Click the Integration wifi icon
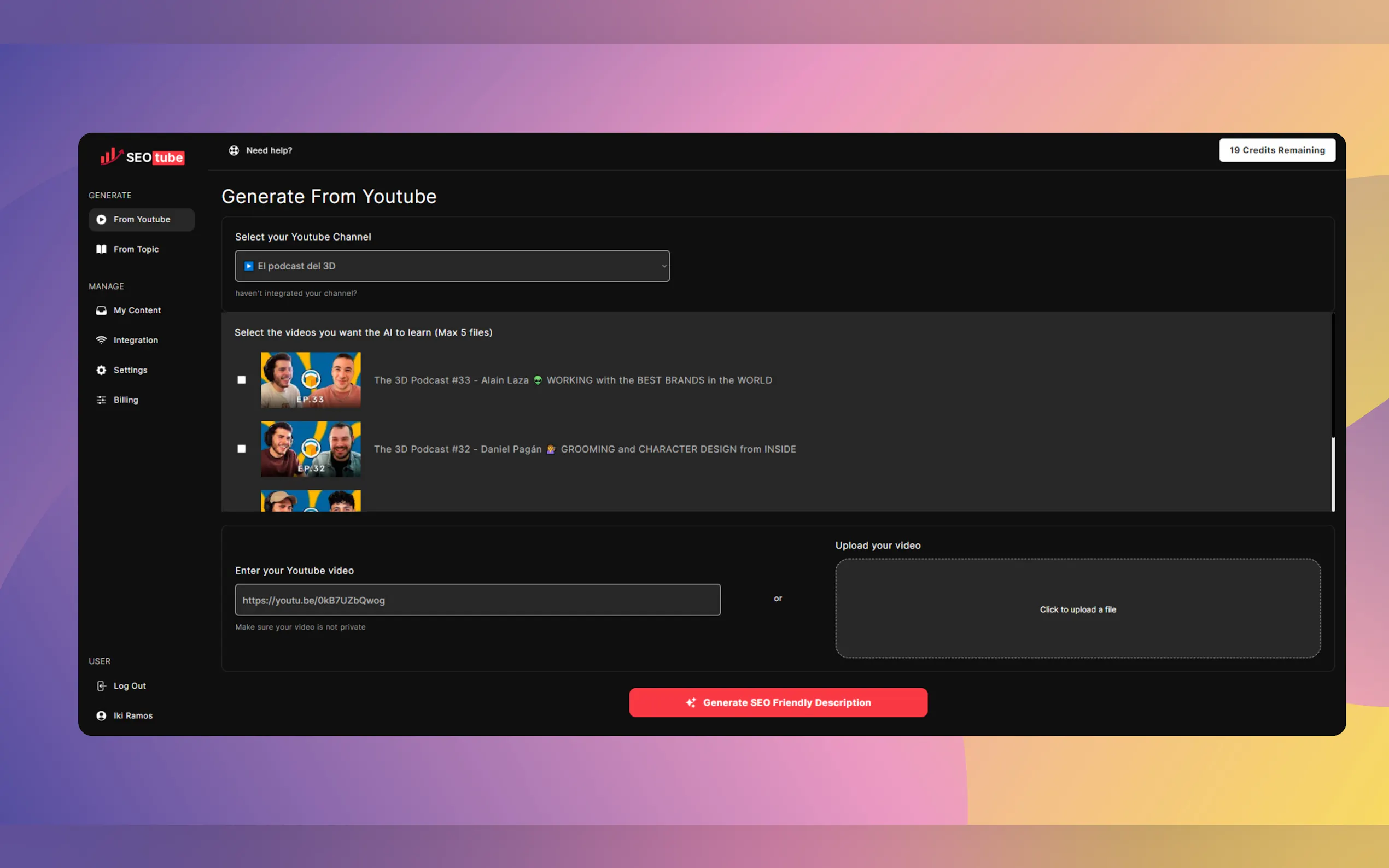This screenshot has width=1389, height=868. [101, 340]
